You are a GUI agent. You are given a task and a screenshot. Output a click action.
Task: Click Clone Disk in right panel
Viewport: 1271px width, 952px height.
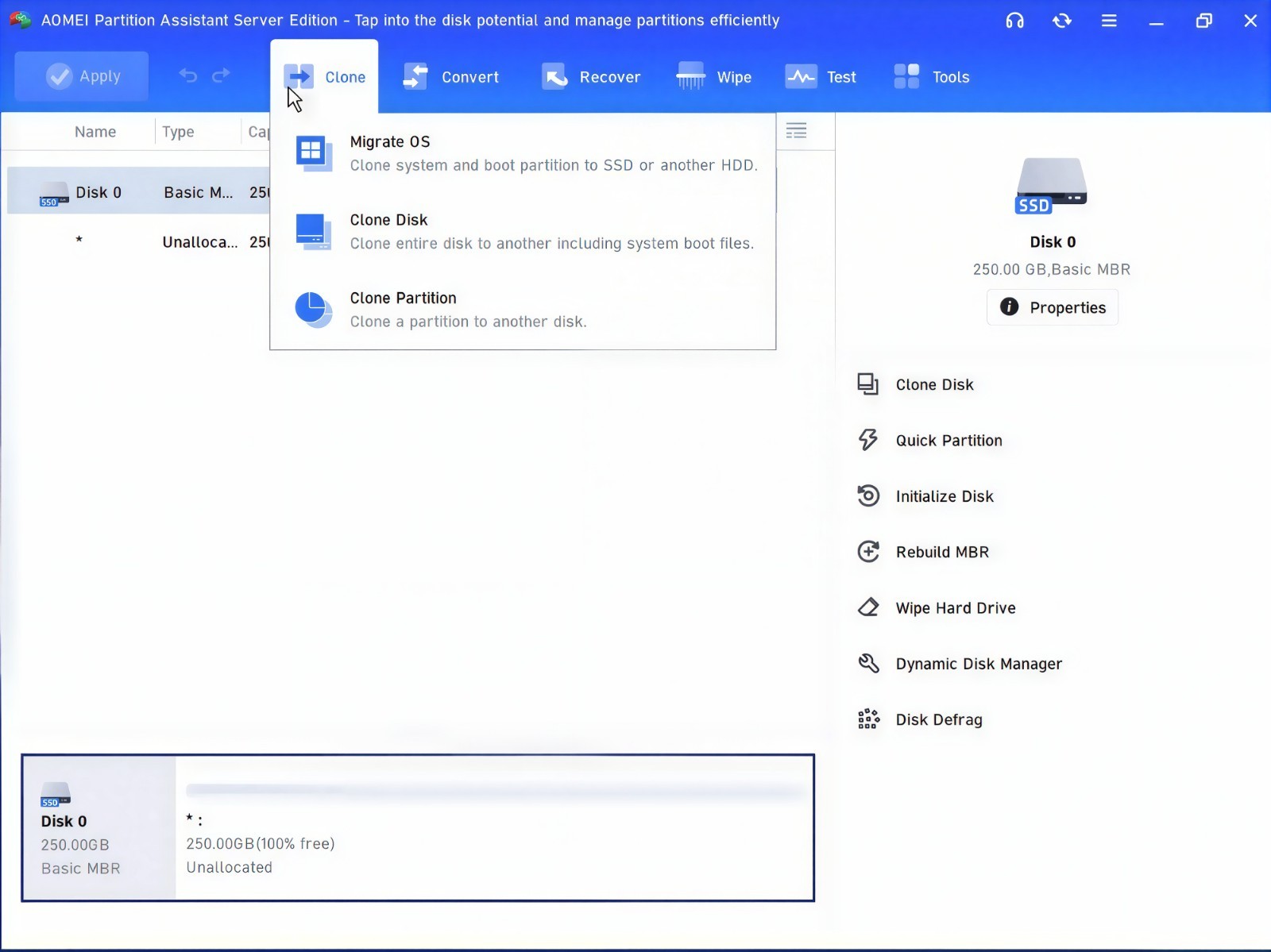[934, 384]
